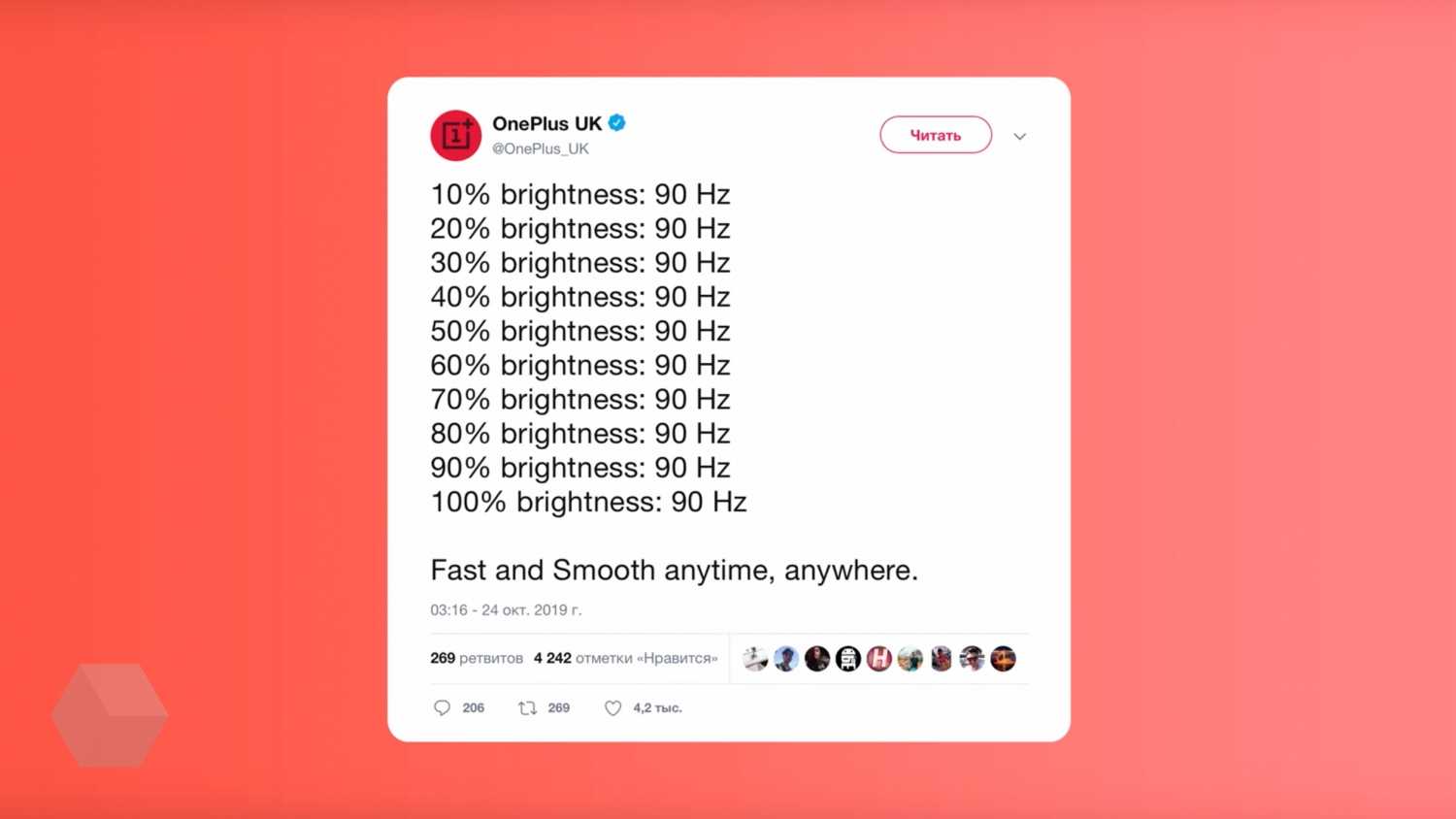This screenshot has width=1456, height=819.
Task: Click the first liker avatar in the row
Action: pos(754,659)
